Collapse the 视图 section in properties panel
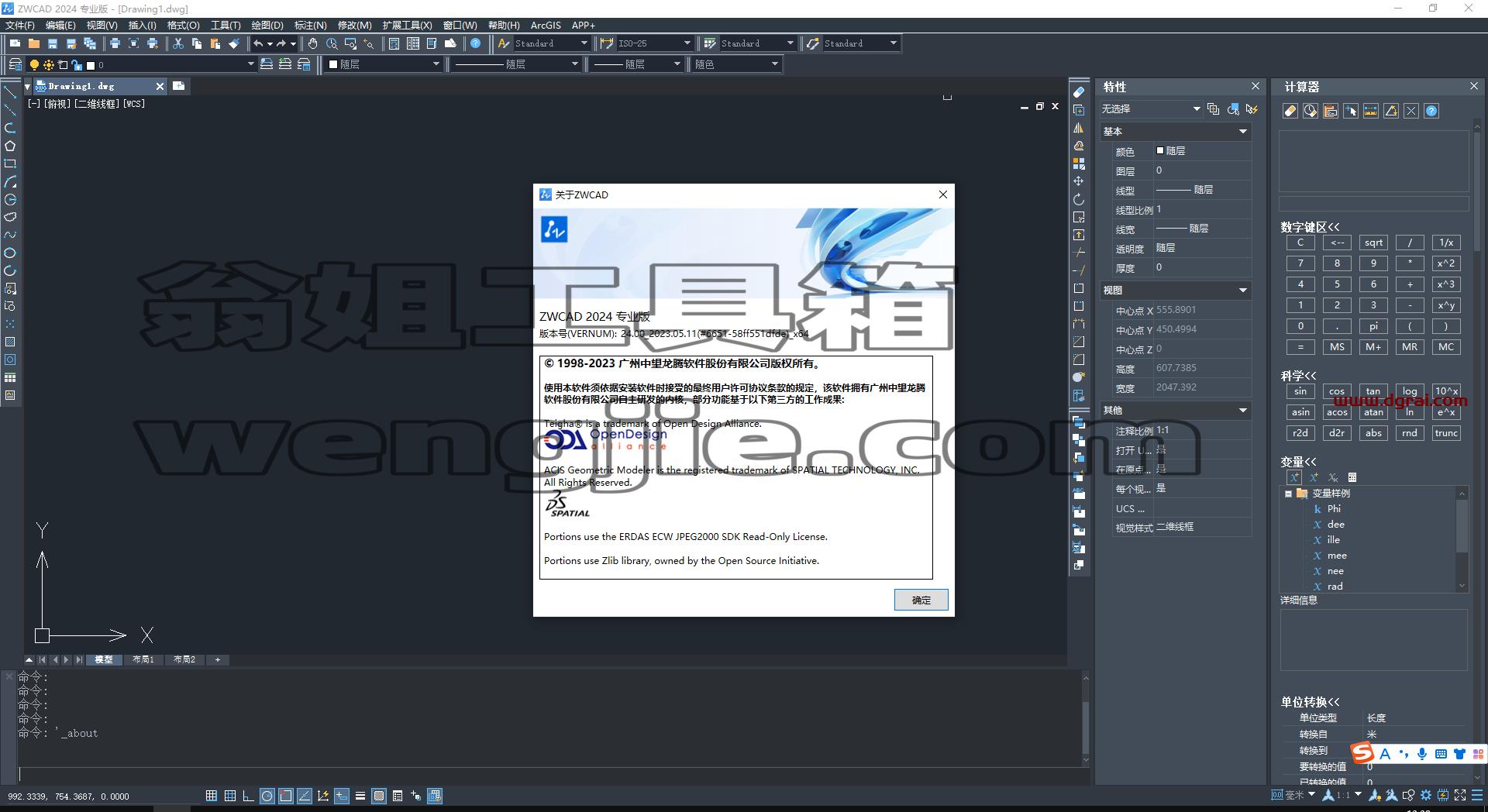Viewport: 1488px width, 812px height. pos(1243,291)
